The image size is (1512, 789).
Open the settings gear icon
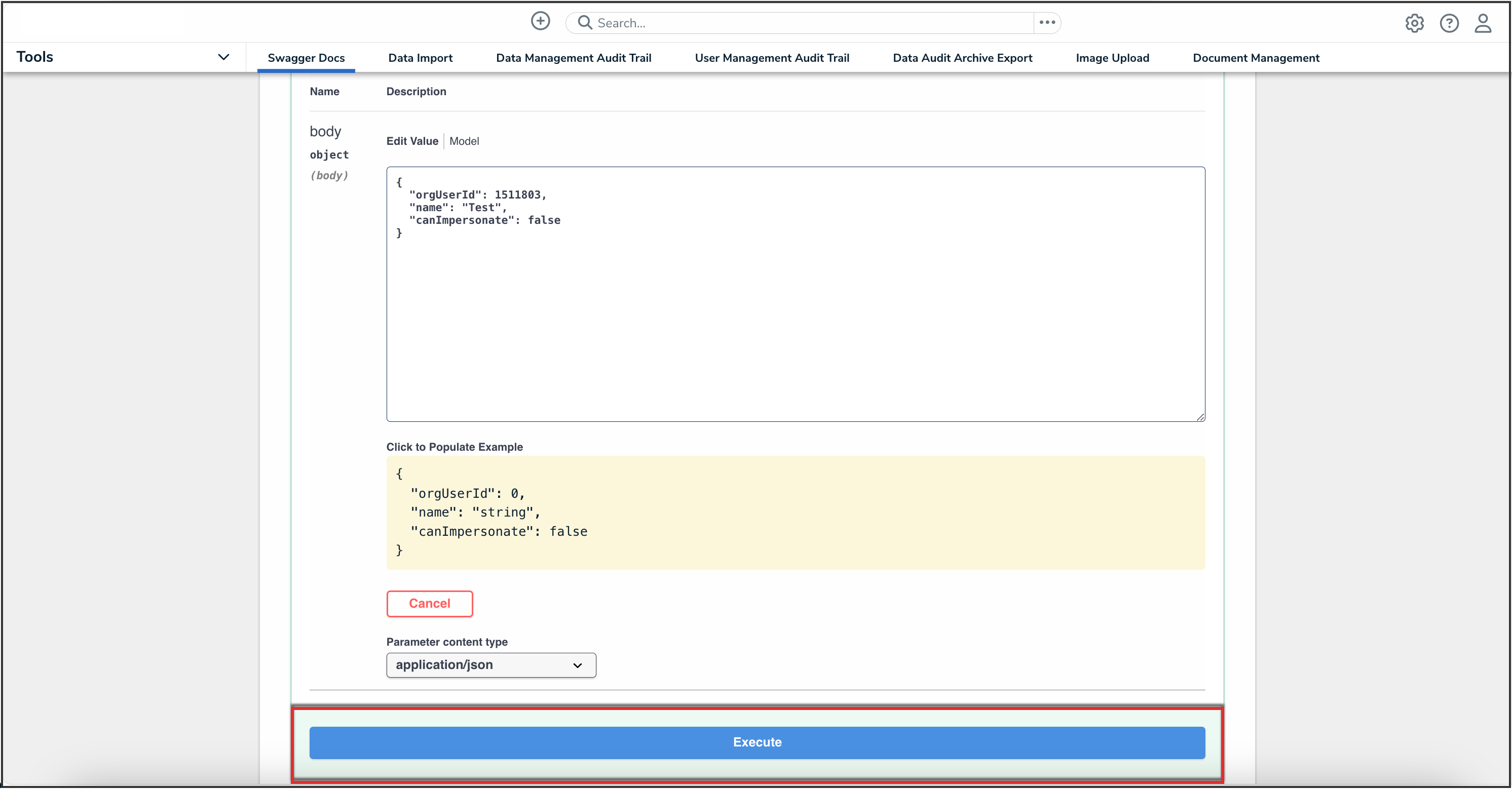point(1414,23)
